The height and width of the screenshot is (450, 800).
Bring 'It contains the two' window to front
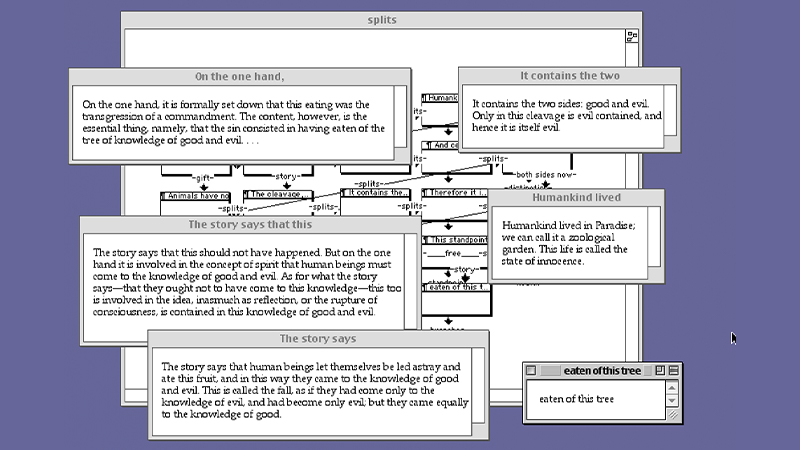point(569,76)
